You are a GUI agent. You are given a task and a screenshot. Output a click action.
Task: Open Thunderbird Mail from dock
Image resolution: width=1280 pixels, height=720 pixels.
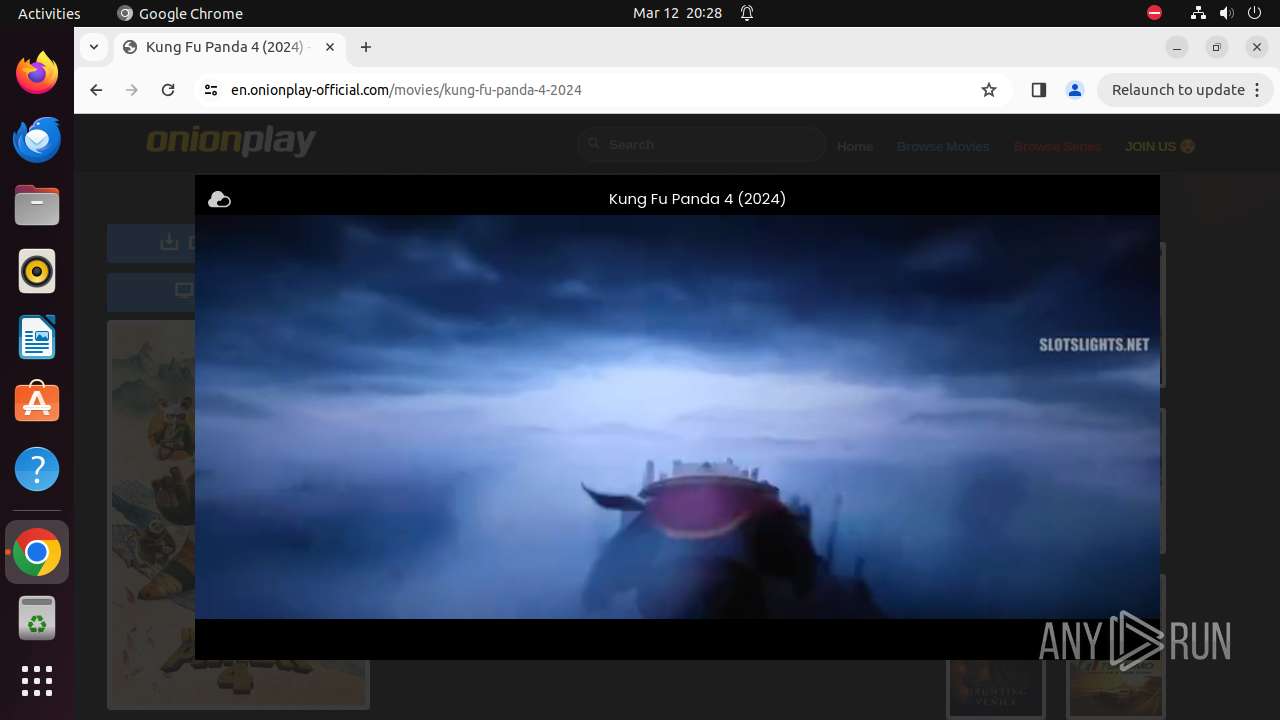37,139
